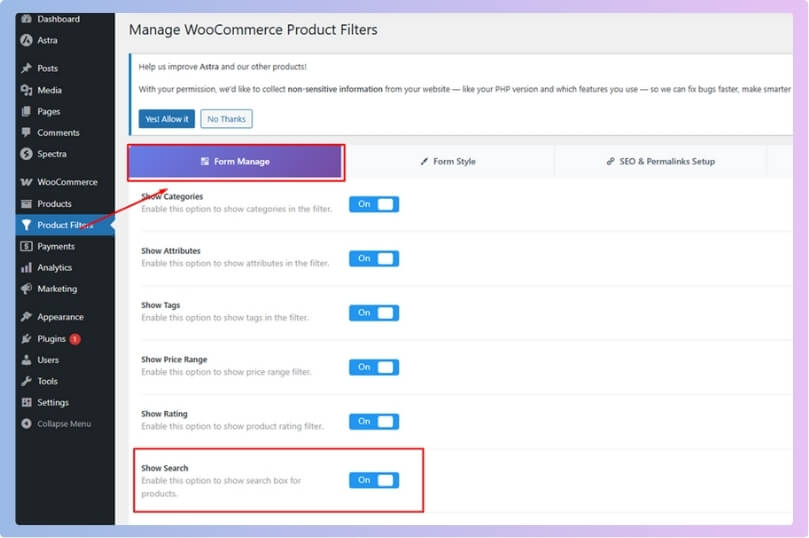
Task: Switch to the Form Style tab
Action: tap(448, 161)
